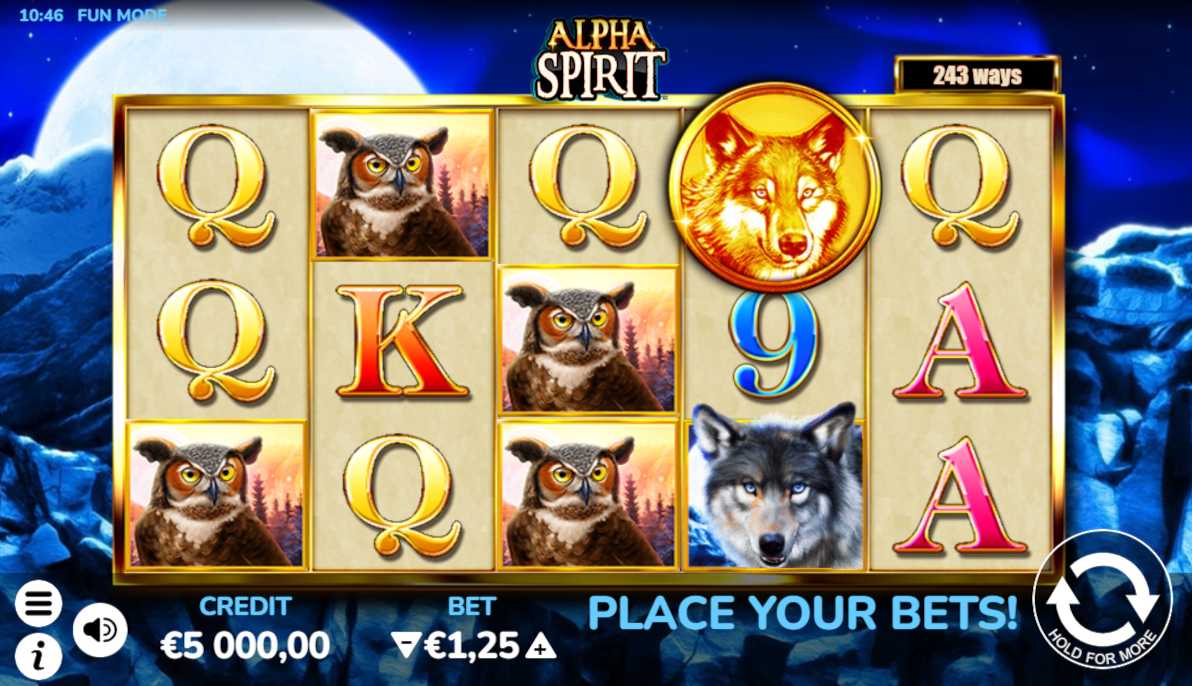Click the bottom-left owl symbol
This screenshot has height=686, width=1192.
click(217, 494)
